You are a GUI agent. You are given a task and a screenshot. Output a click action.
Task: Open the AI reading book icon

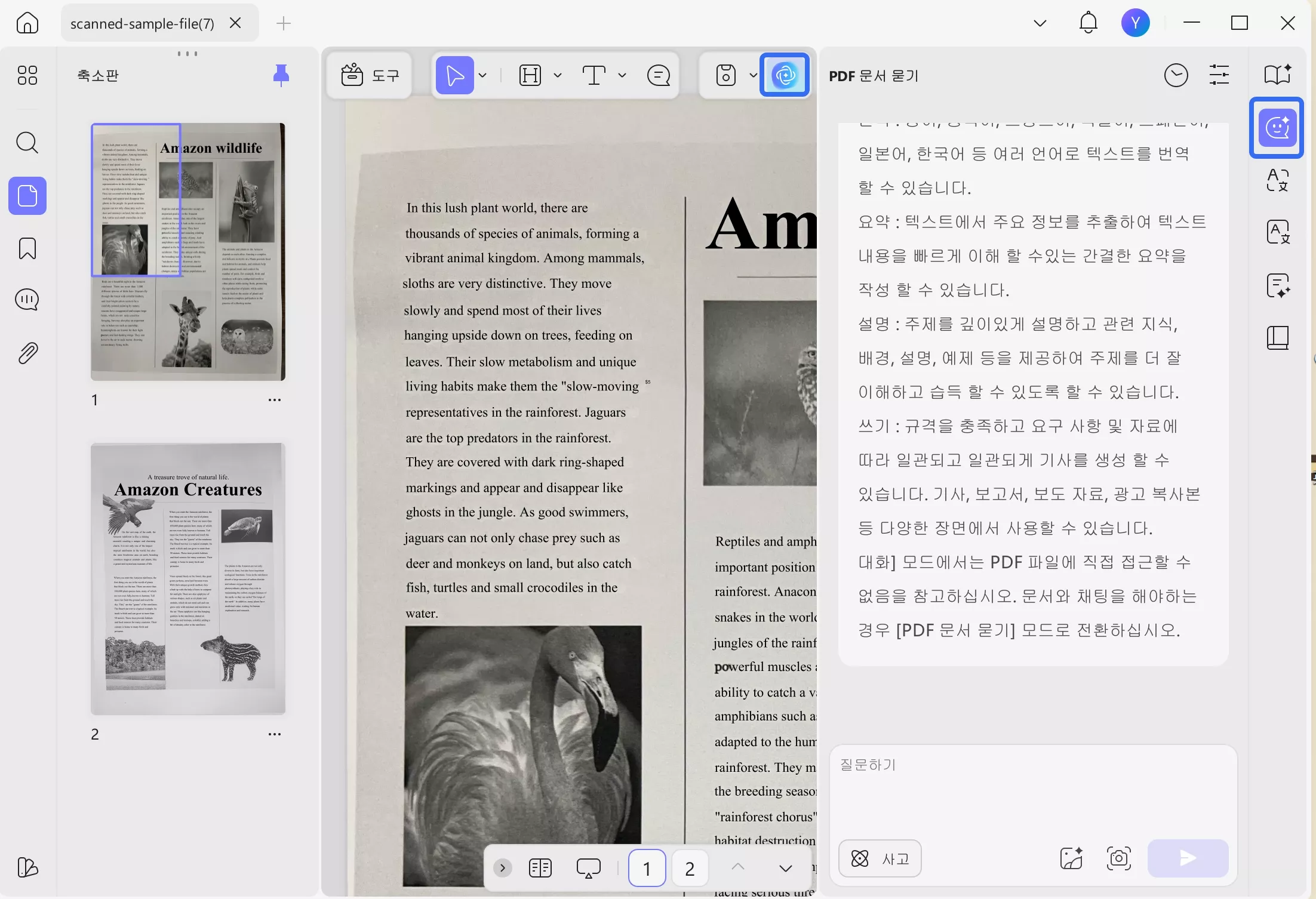(x=1277, y=75)
